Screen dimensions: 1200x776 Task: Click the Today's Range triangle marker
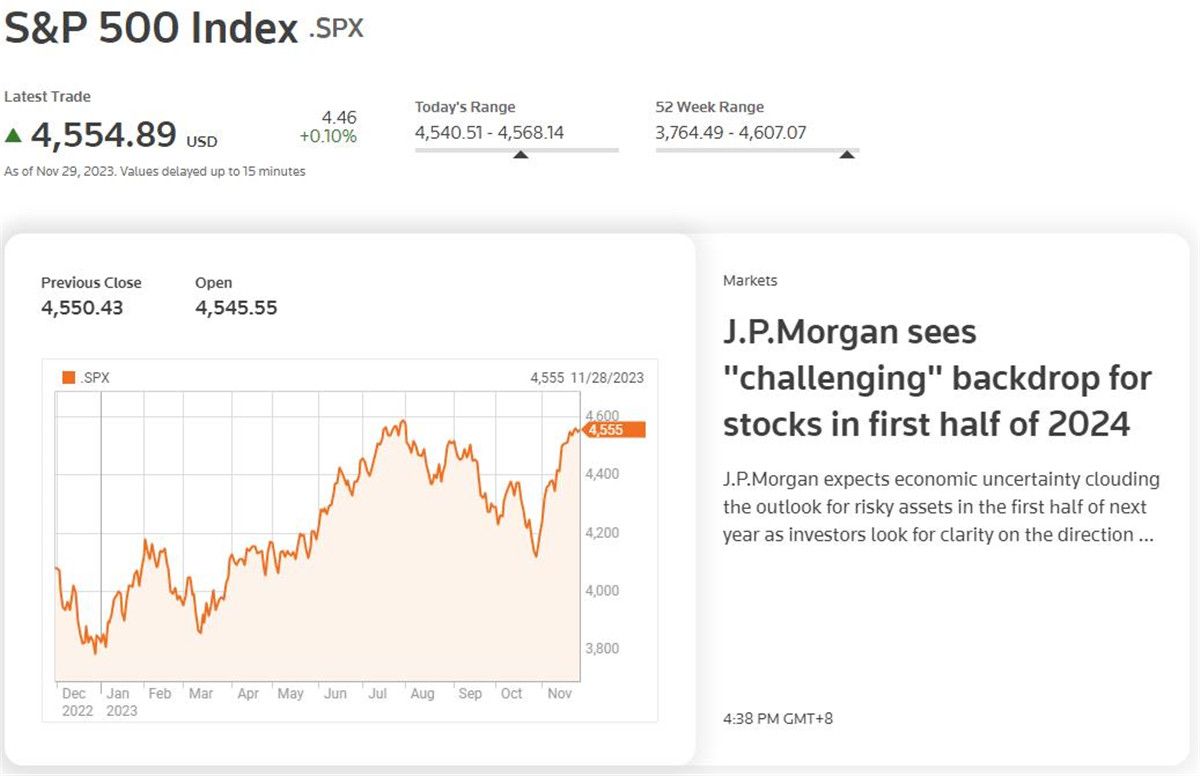coord(520,155)
